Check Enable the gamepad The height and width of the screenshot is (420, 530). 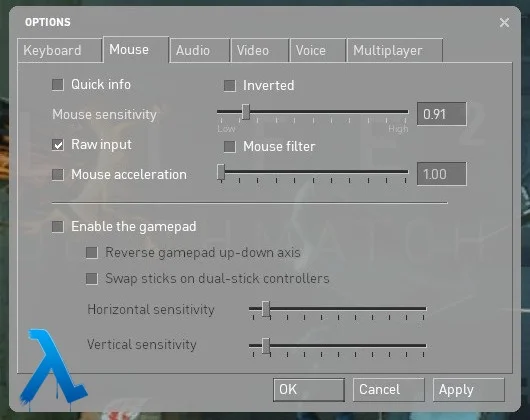point(58,227)
